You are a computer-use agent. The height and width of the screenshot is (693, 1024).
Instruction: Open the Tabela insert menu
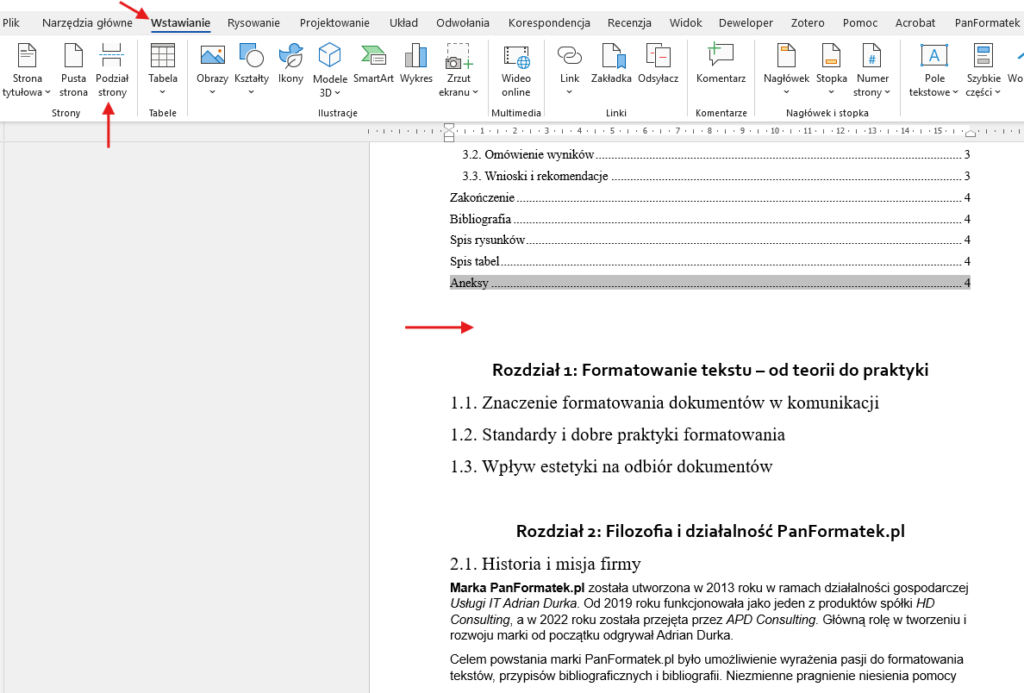[163, 69]
